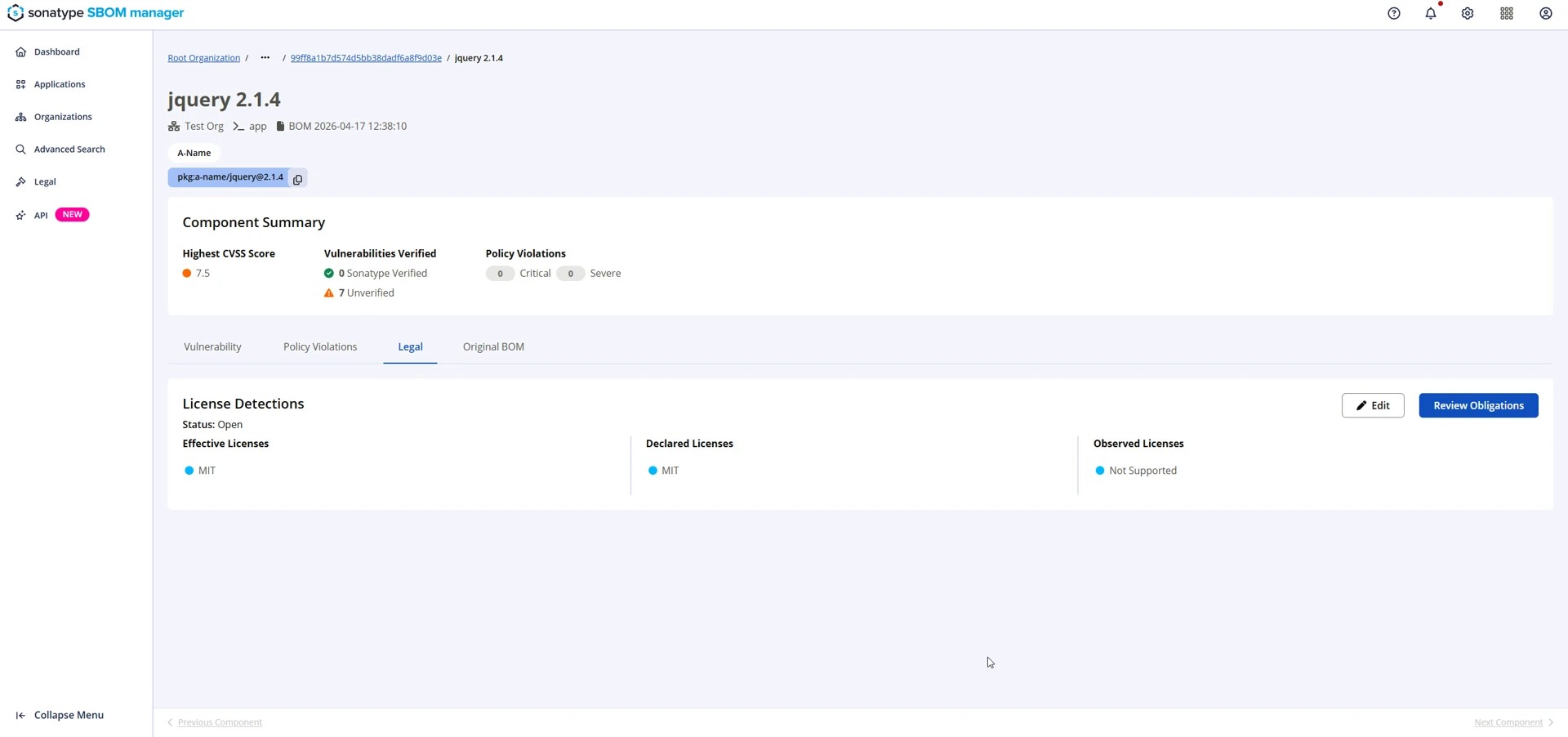Click the Edit button for licenses
Viewport: 1568px width, 737px height.
pyautogui.click(x=1373, y=406)
